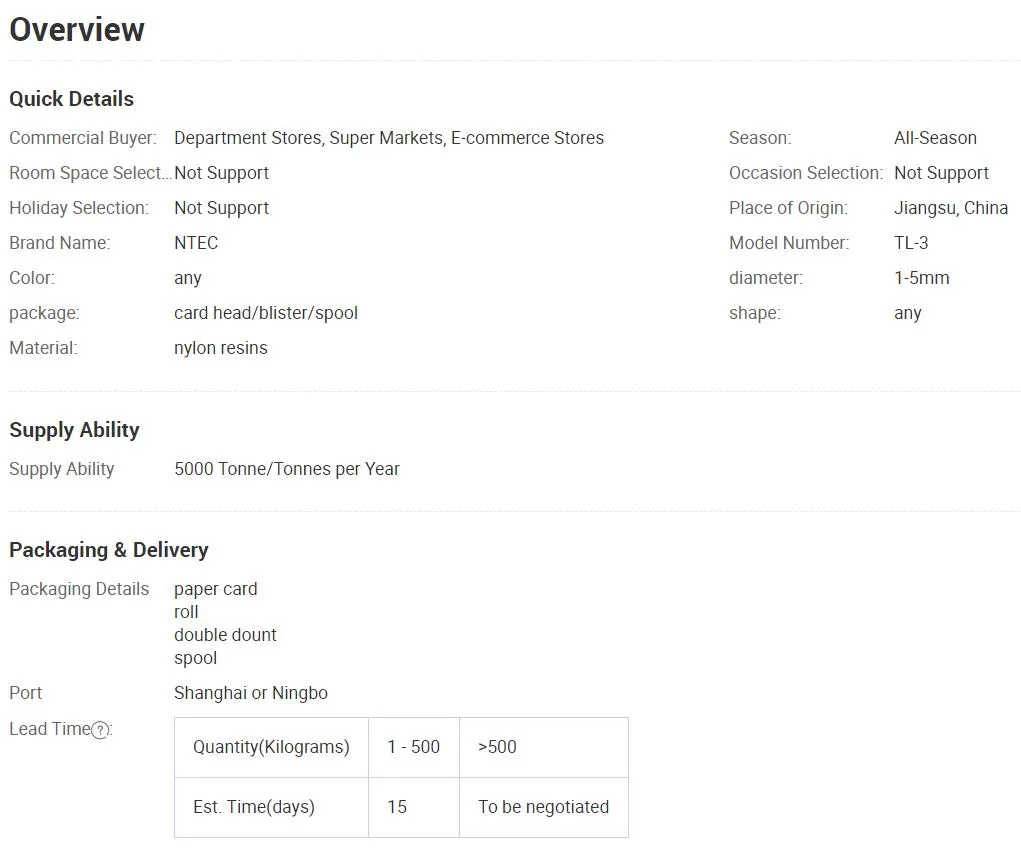Click the card head/blister/spool package value
The width and height of the screenshot is (1021, 850).
click(x=266, y=313)
